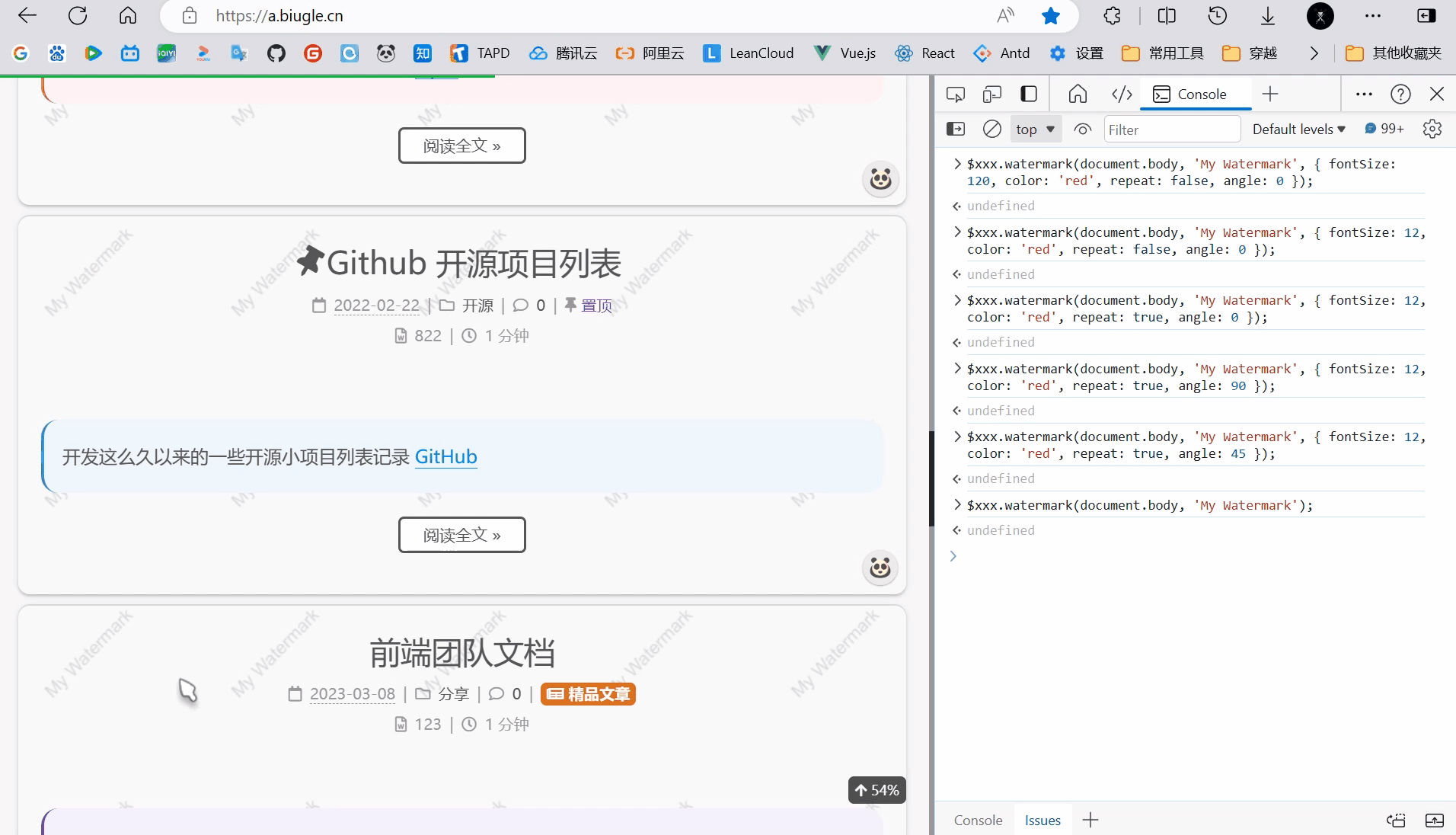Click inside the console Filter field

[1172, 129]
